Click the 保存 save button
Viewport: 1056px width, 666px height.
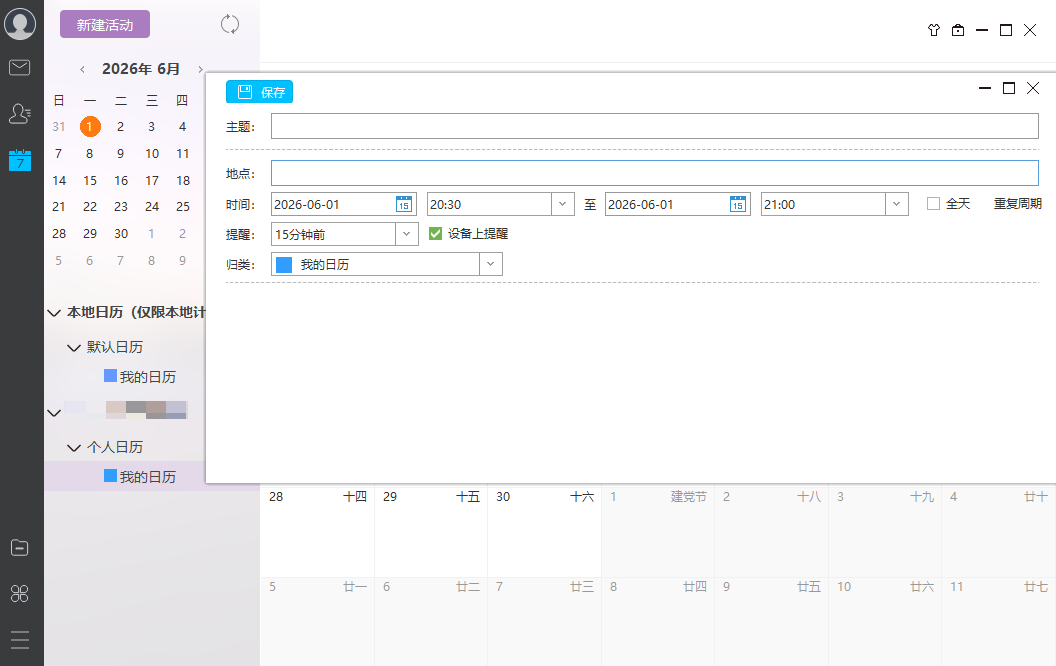(x=259, y=92)
